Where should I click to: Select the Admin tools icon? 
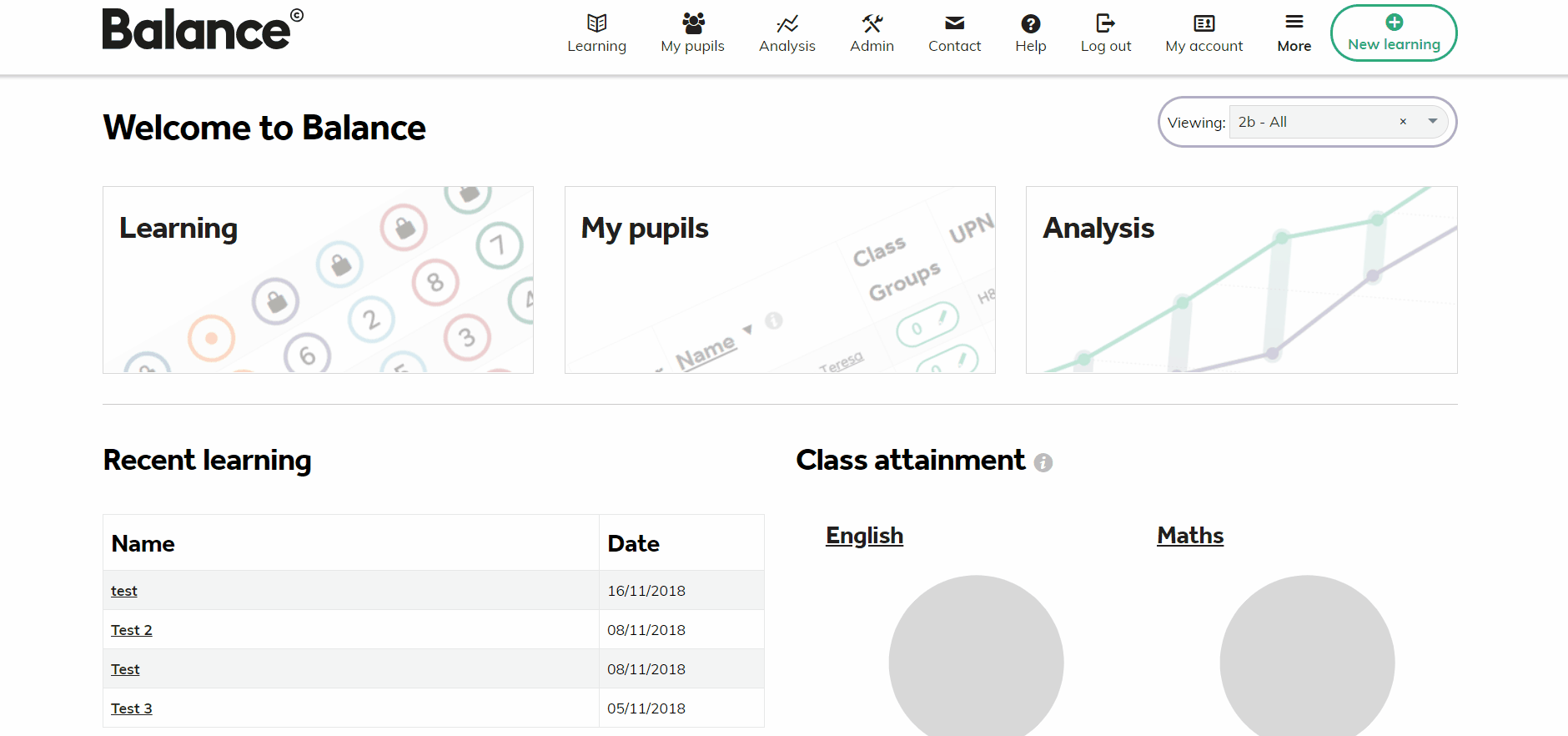[x=872, y=23]
